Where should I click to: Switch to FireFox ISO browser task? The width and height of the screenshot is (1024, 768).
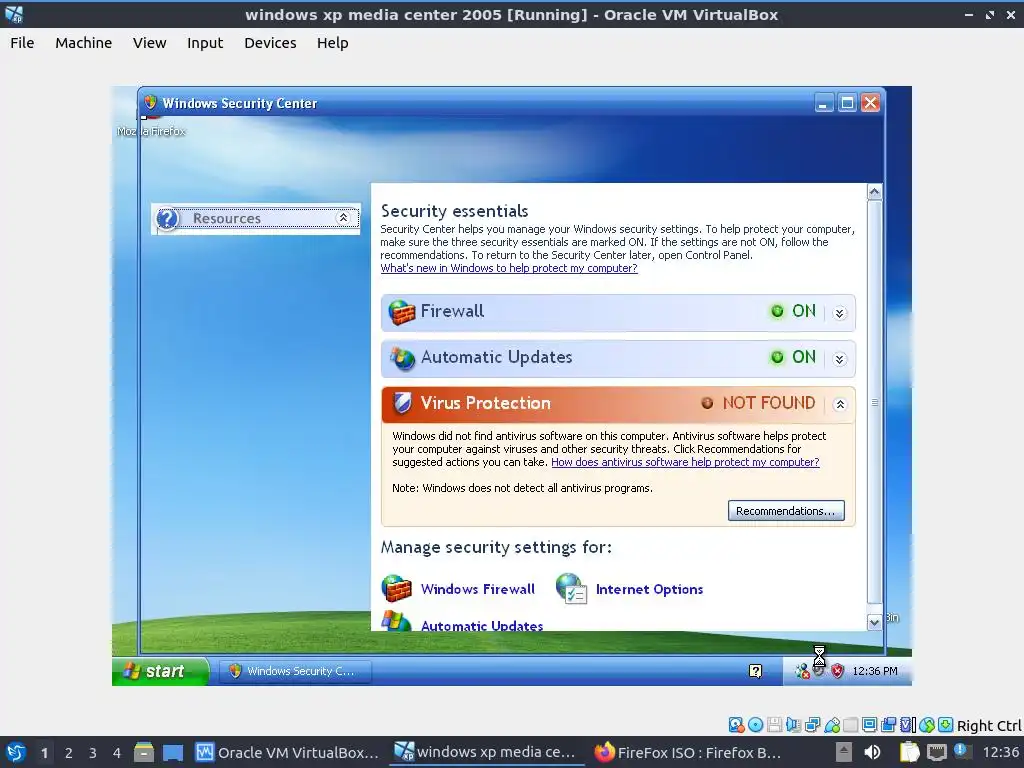[x=687, y=752]
